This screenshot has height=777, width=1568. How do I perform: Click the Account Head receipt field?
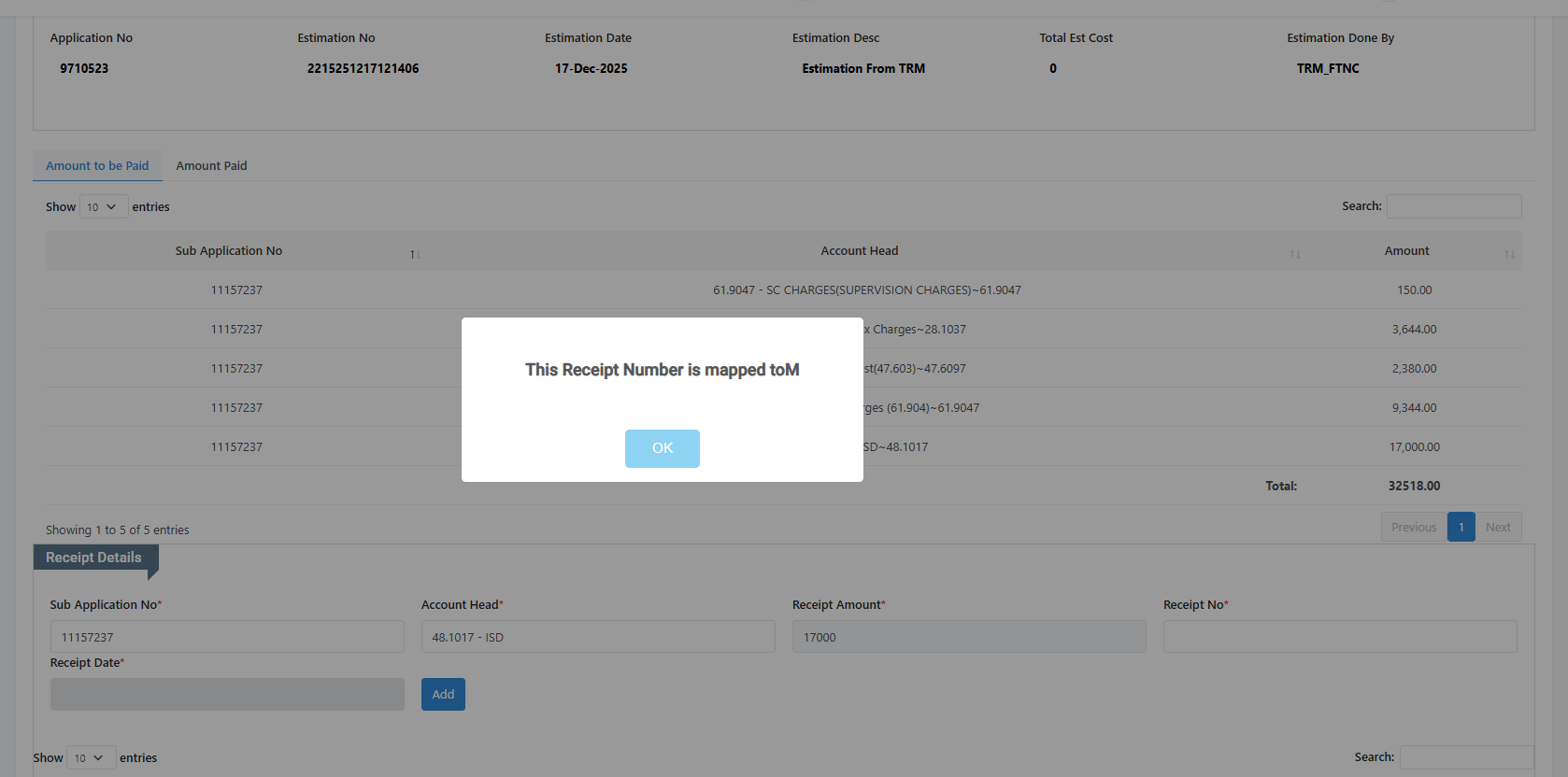[x=597, y=637]
